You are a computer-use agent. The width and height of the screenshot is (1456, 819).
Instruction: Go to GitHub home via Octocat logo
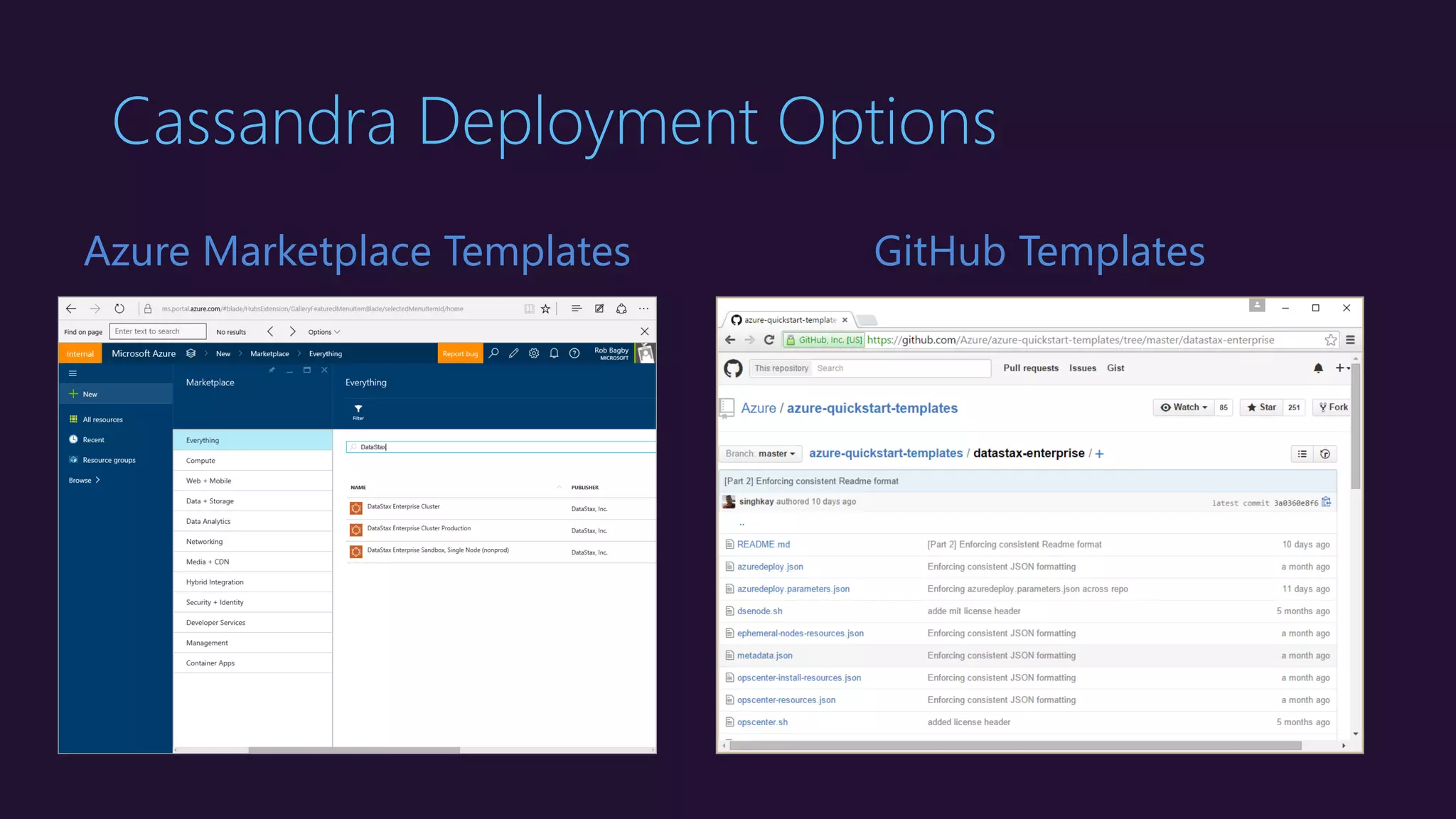pyautogui.click(x=733, y=368)
